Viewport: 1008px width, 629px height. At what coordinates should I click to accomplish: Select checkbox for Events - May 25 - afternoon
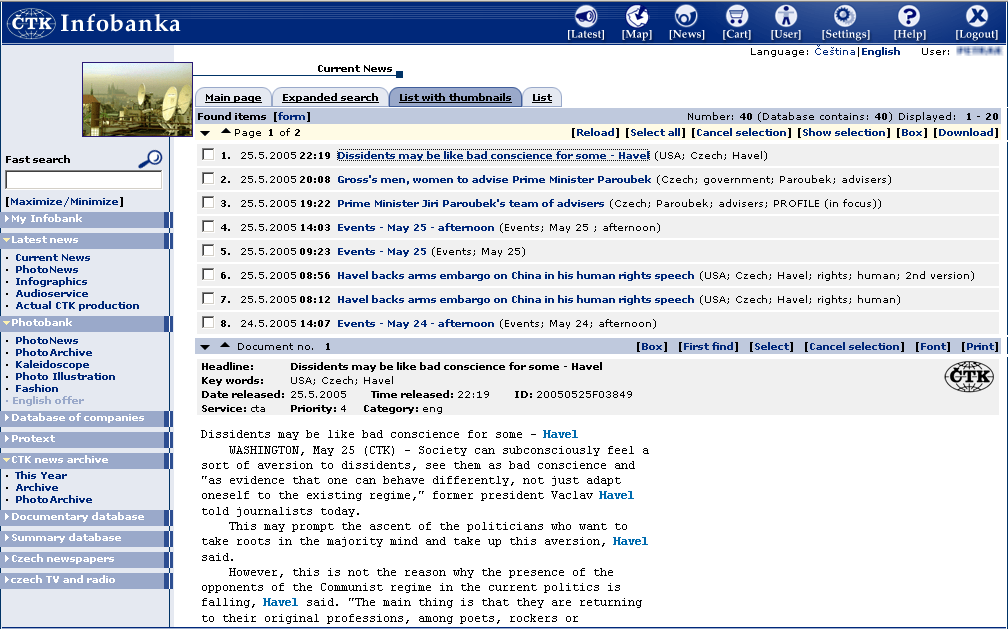tap(208, 227)
